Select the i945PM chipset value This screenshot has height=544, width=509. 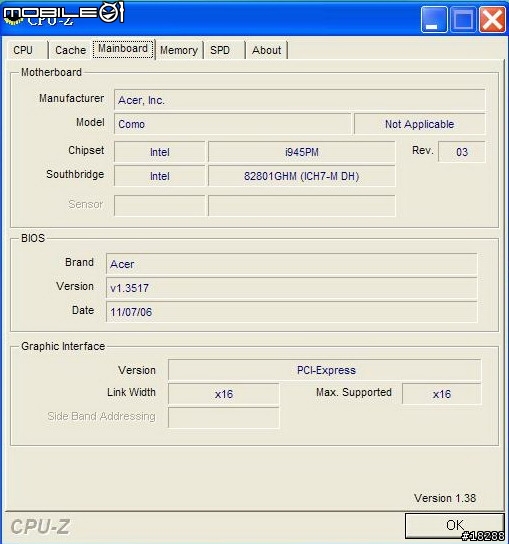coord(302,152)
